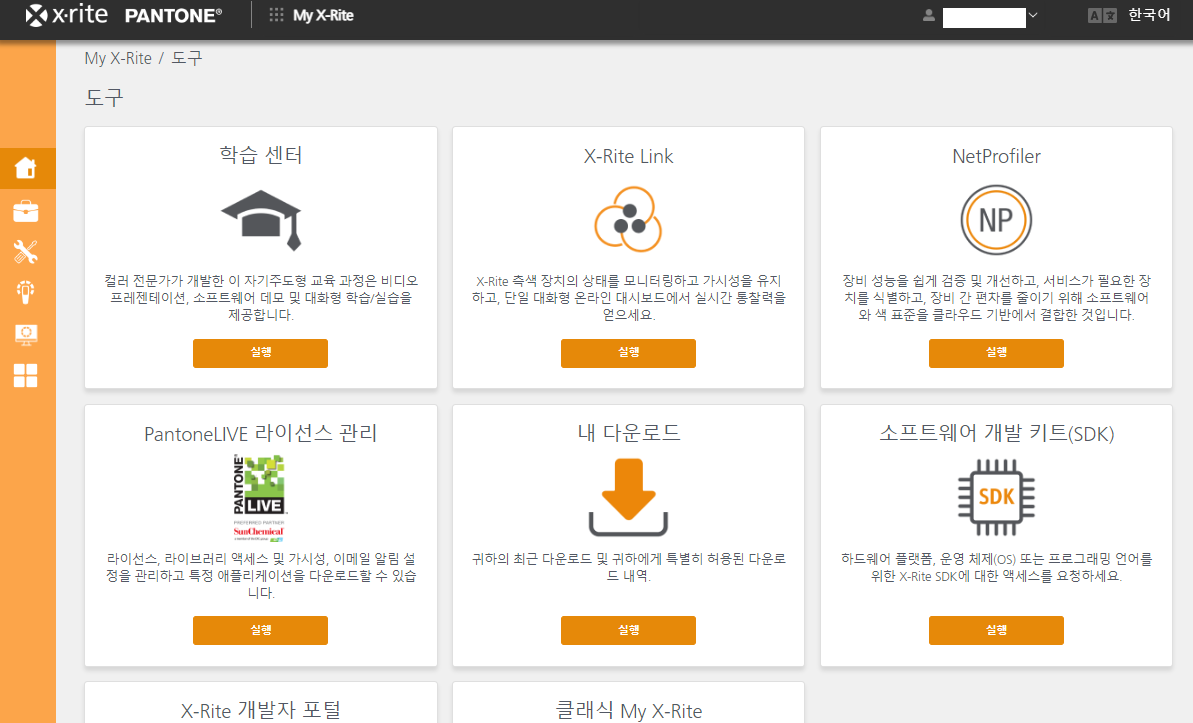This screenshot has height=723, width=1193.
Task: Click the My X-Rite breadcrumb link
Action: pos(118,58)
